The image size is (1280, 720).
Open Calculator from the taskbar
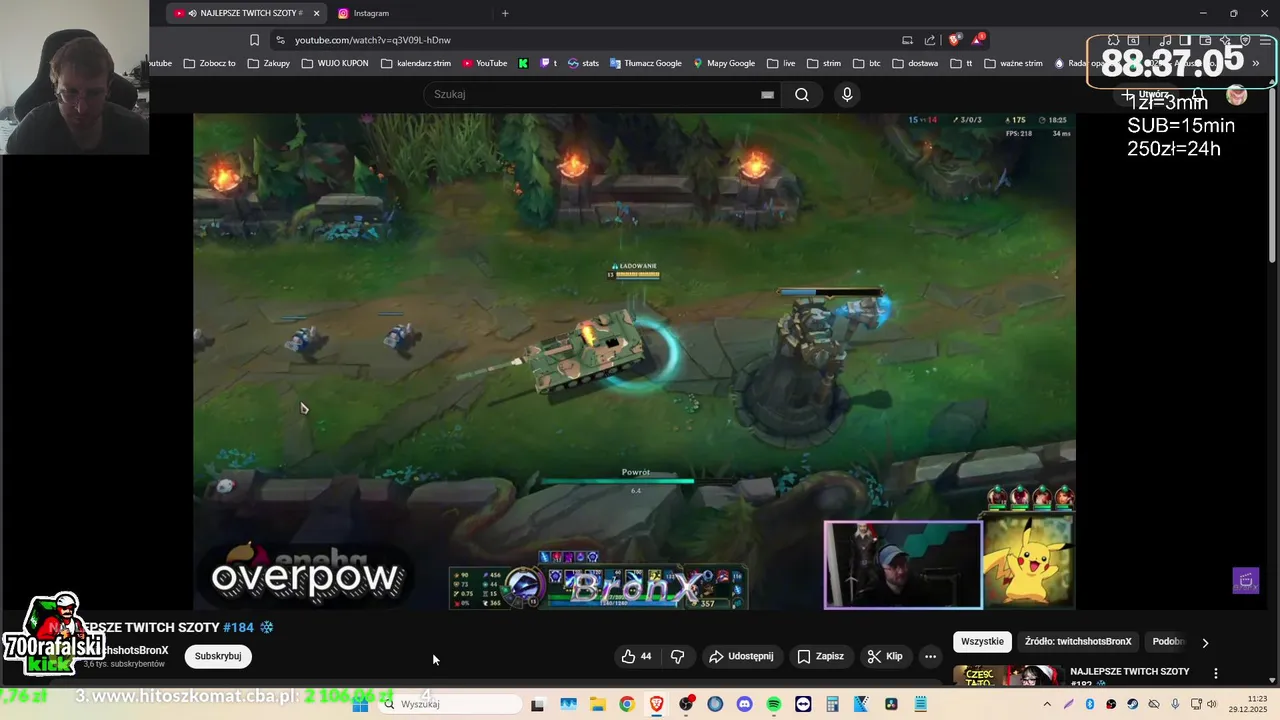click(x=832, y=704)
